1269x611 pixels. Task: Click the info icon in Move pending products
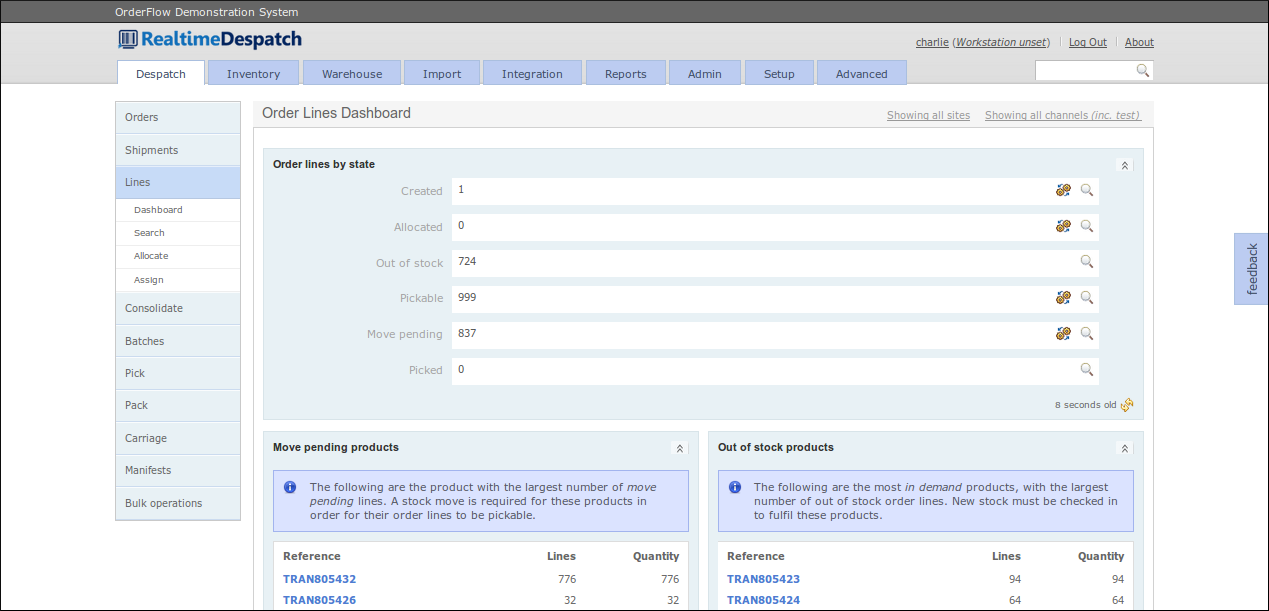[290, 487]
